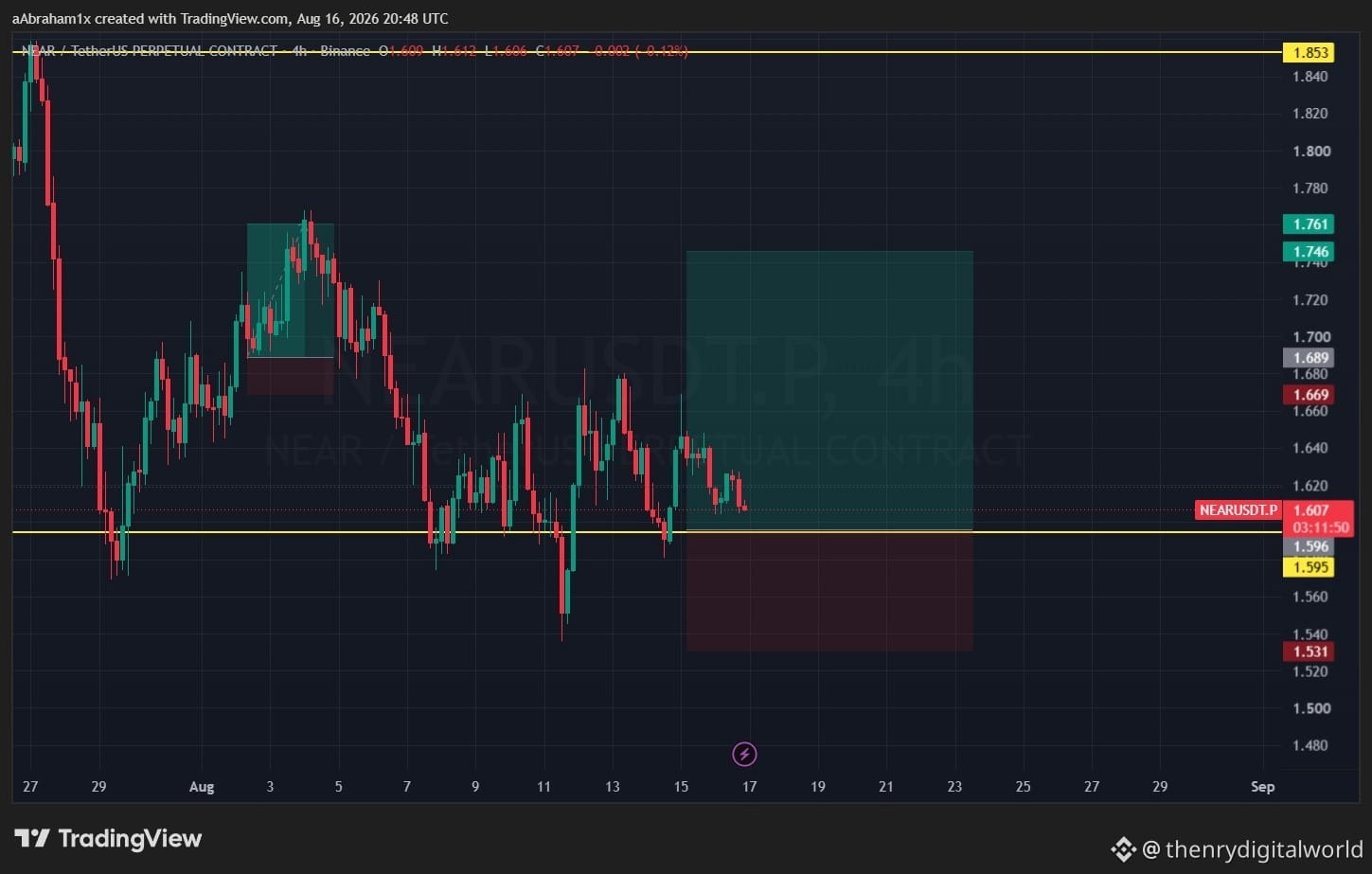Select the yellow horizontal line at 1.595
The image size is (1372, 874).
647,532
